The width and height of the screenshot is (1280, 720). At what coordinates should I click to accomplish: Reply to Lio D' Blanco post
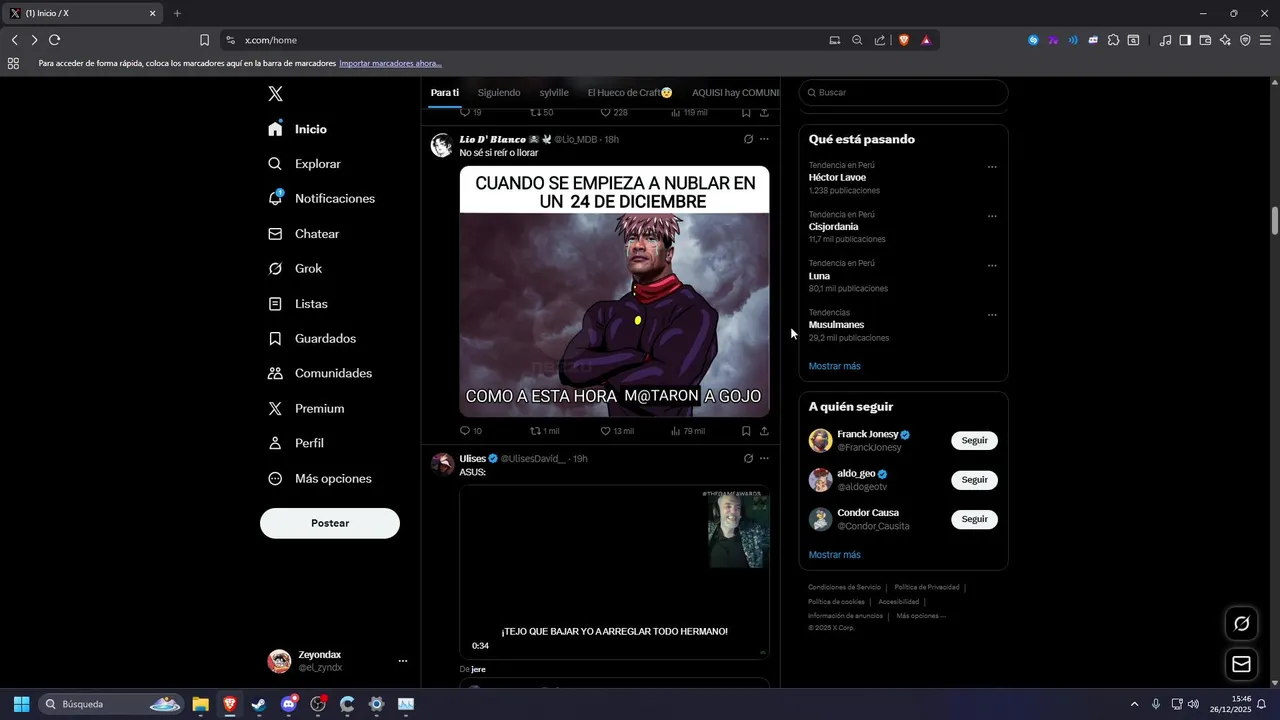pyautogui.click(x=470, y=431)
